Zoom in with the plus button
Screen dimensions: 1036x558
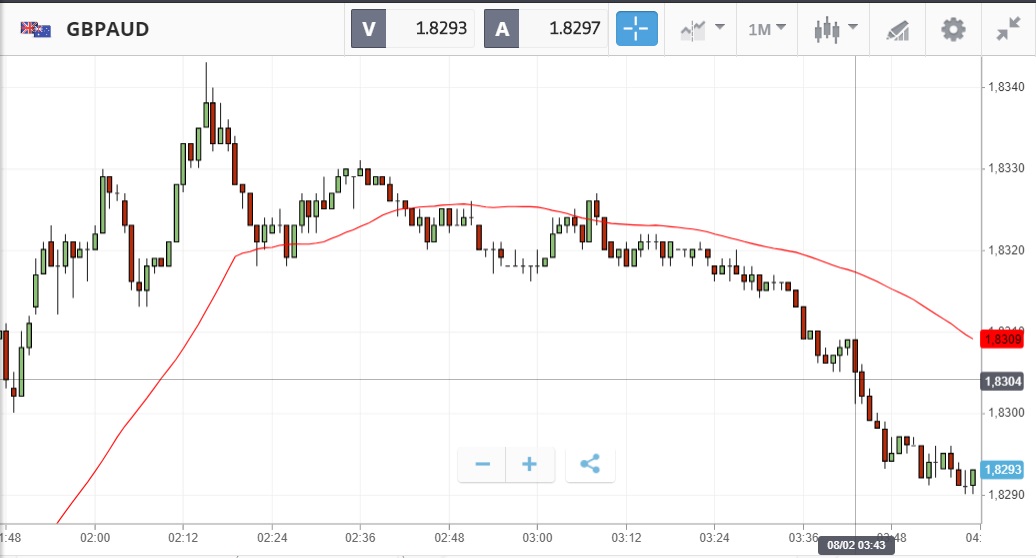(530, 464)
